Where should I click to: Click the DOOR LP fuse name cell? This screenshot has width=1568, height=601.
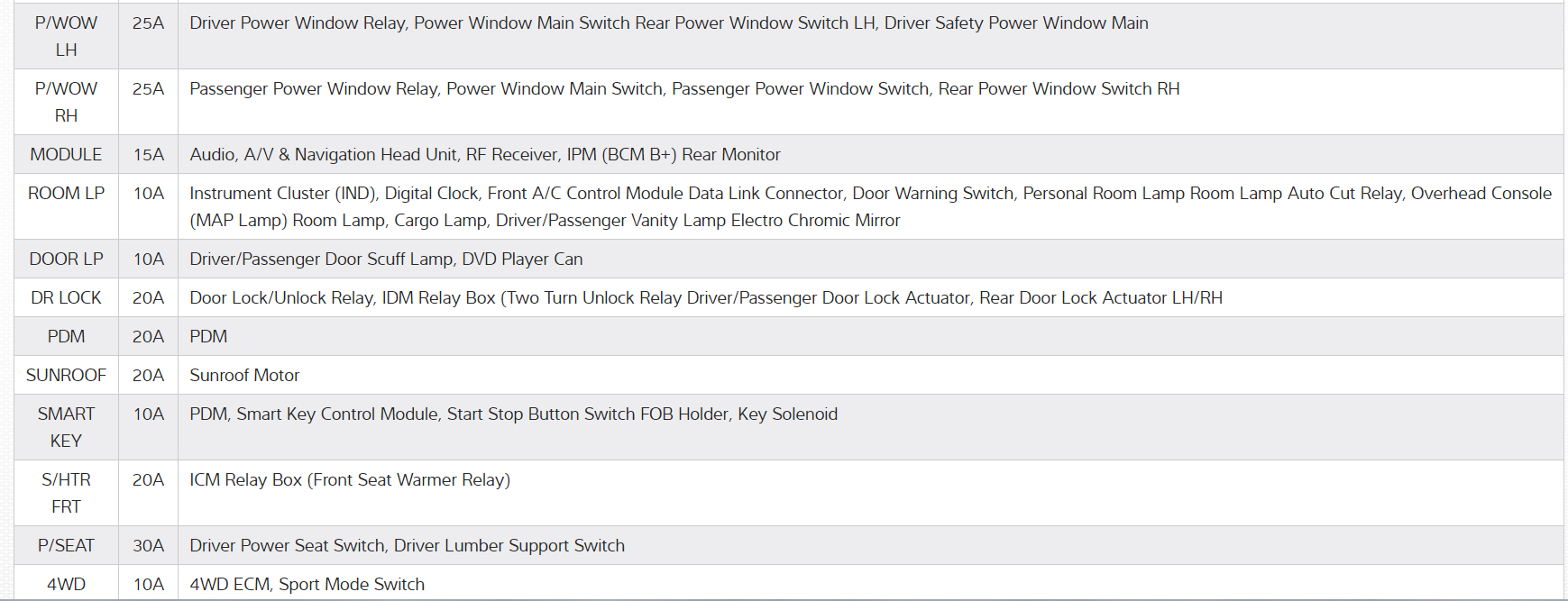click(66, 259)
